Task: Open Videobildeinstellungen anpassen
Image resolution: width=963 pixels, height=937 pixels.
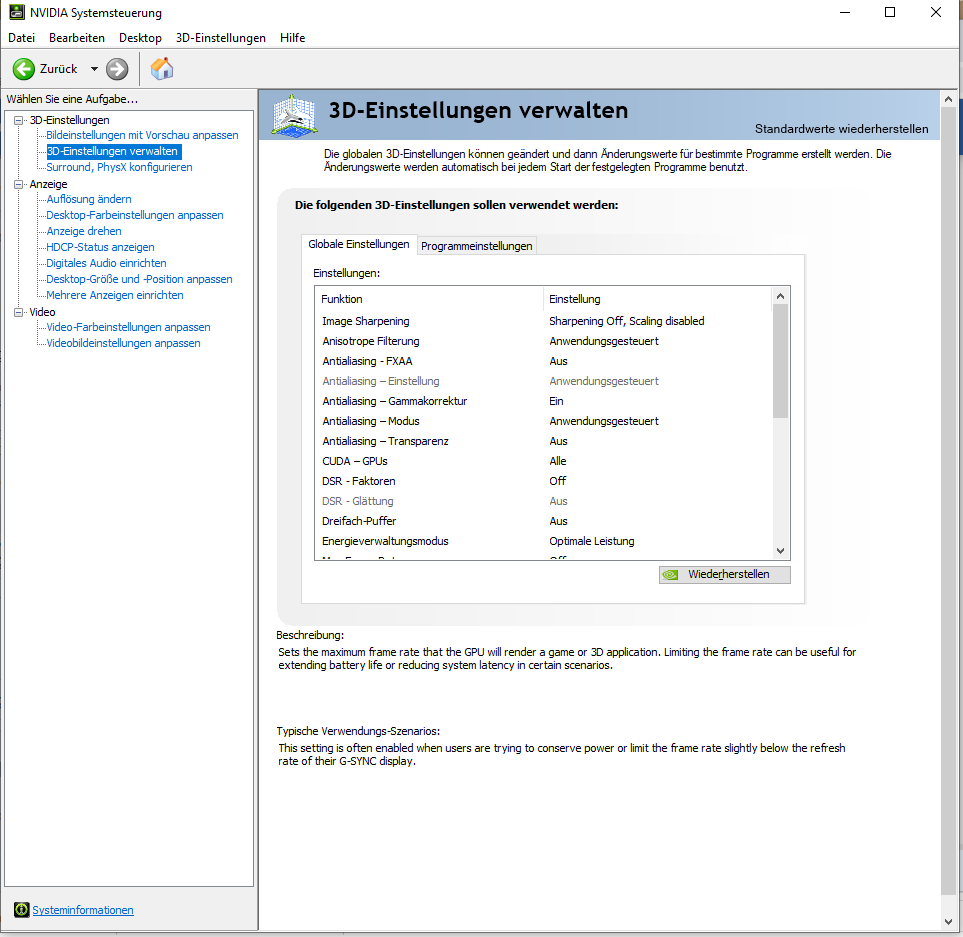Action: 123,343
